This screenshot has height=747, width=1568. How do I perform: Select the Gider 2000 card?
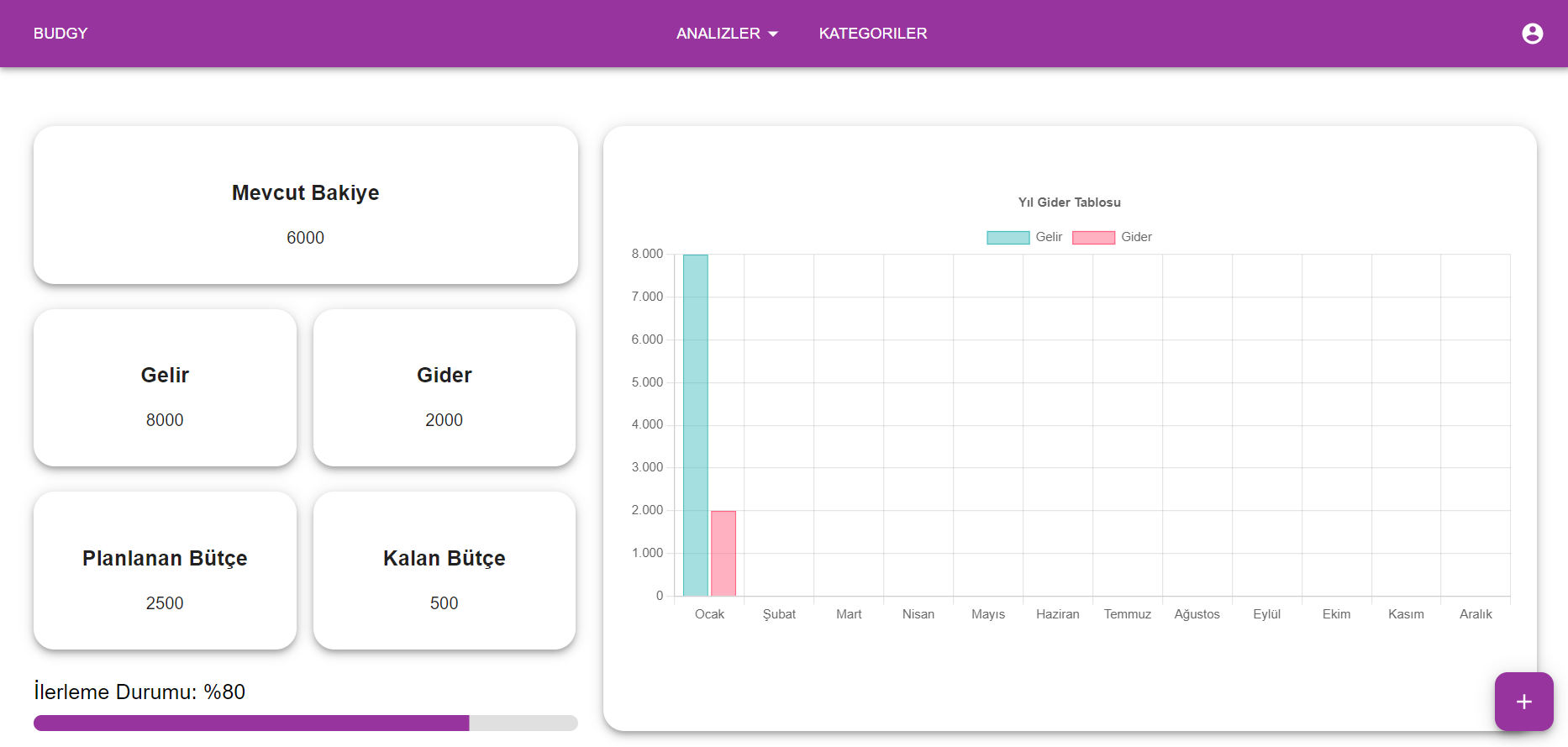click(x=445, y=387)
